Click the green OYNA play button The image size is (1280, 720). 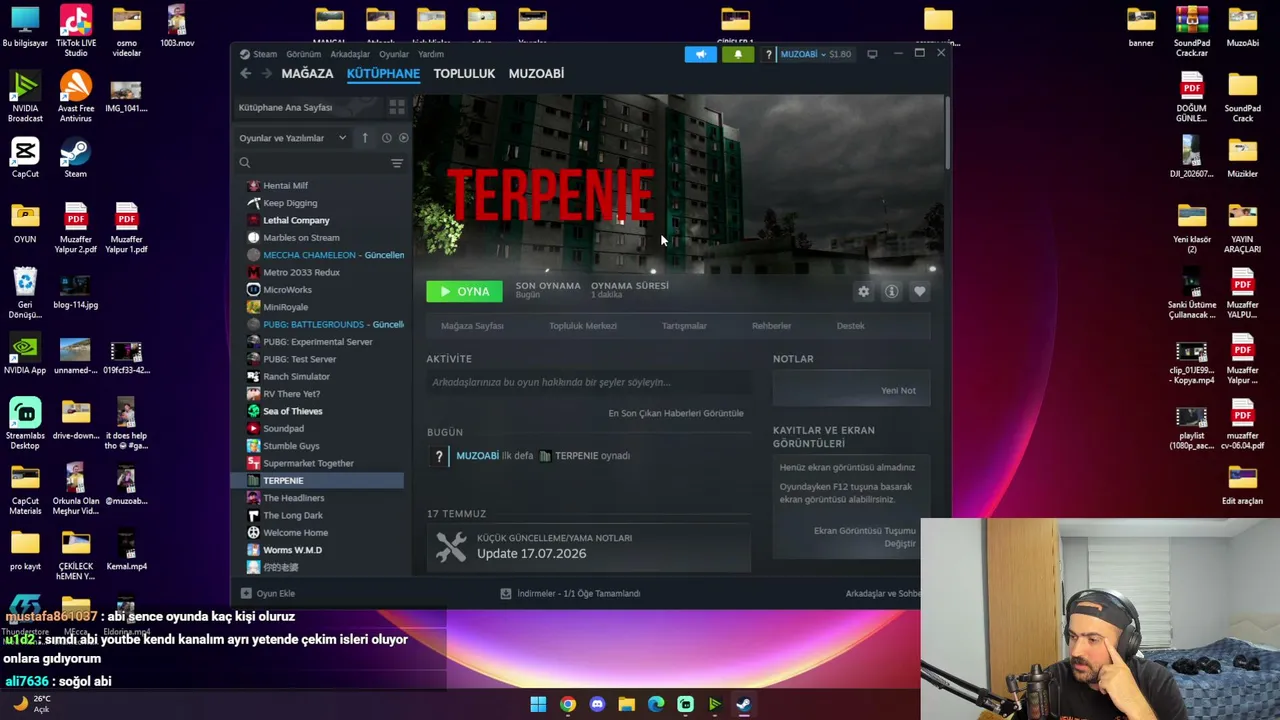tap(465, 291)
